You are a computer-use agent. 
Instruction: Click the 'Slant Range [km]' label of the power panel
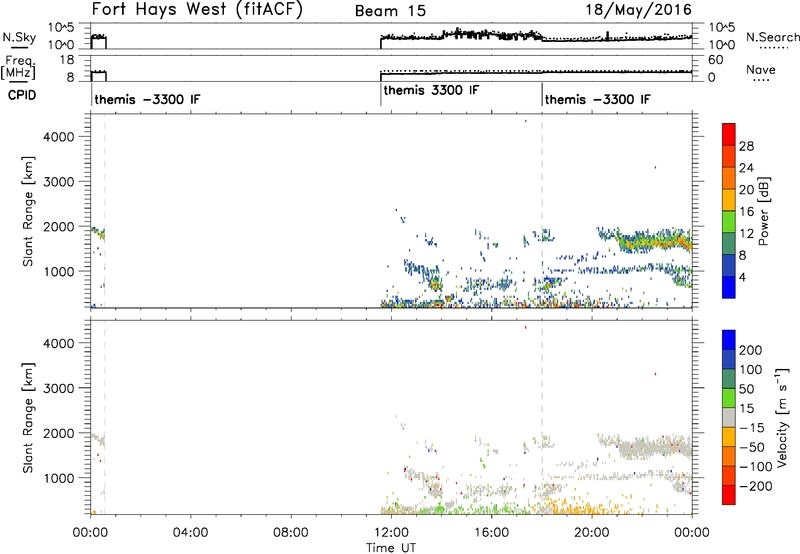(x=28, y=211)
